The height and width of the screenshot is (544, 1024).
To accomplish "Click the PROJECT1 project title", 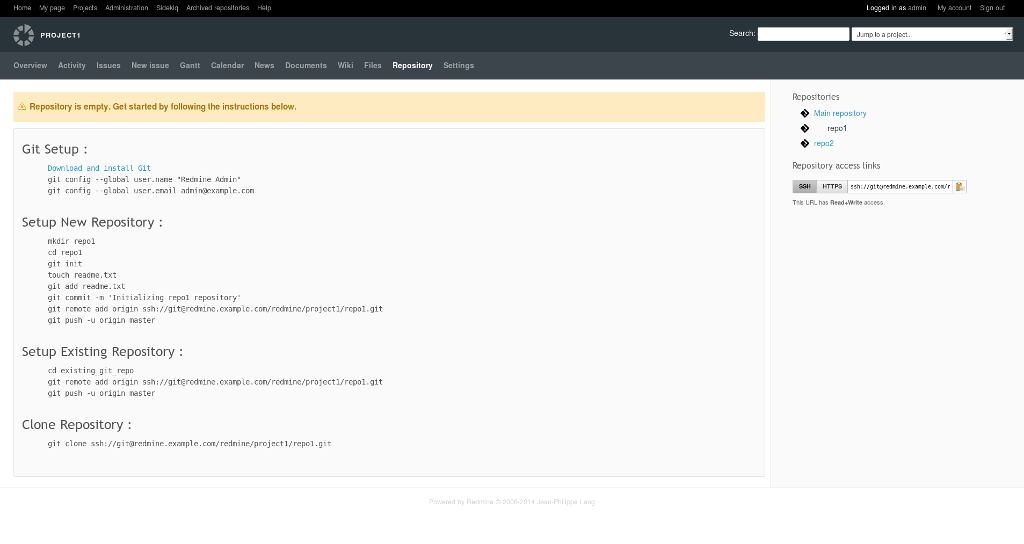I will [x=60, y=35].
